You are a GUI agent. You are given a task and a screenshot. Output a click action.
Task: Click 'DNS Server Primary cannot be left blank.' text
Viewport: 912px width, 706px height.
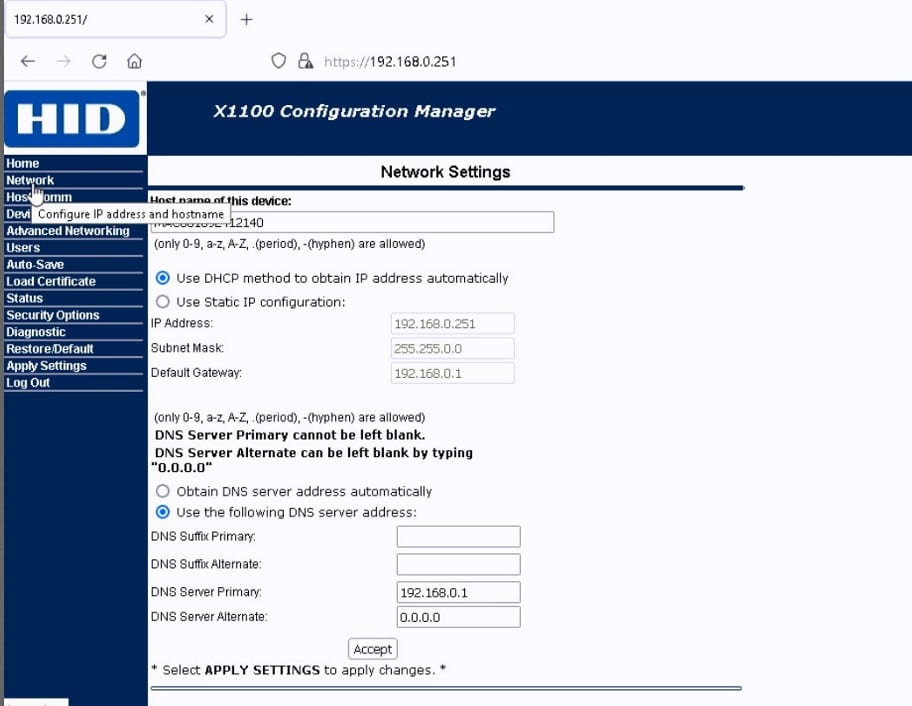tap(290, 435)
